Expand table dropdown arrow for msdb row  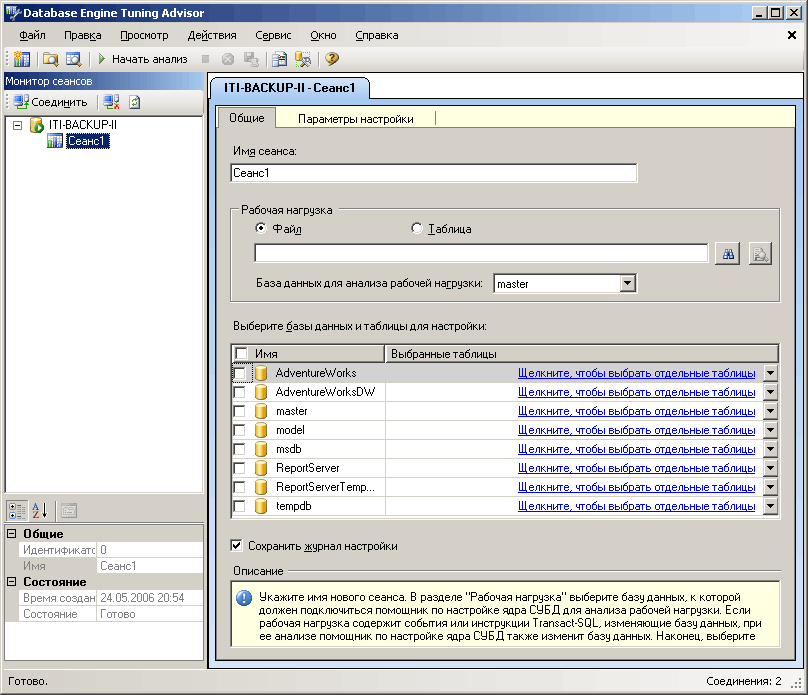[770, 449]
